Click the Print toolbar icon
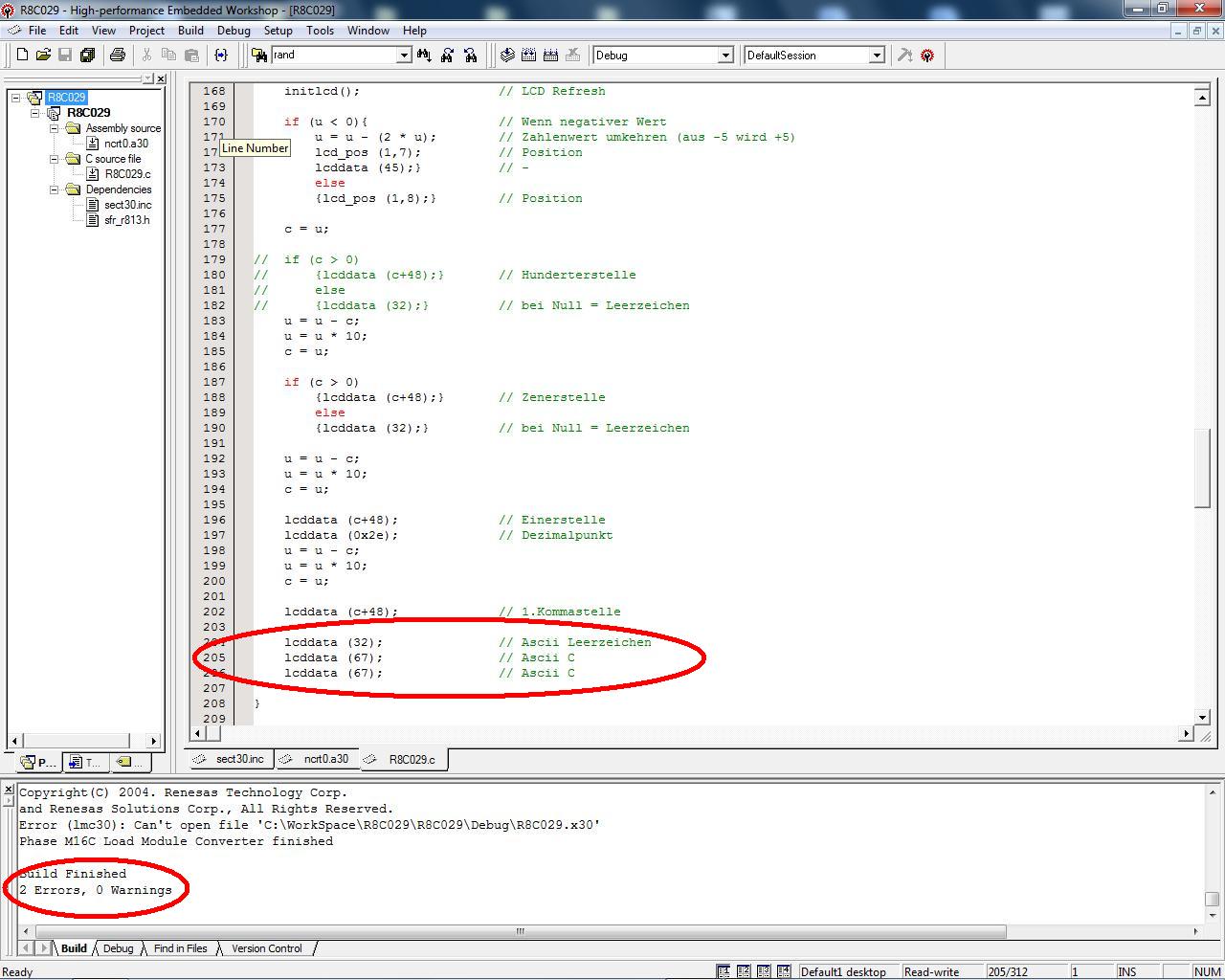 coord(118,56)
